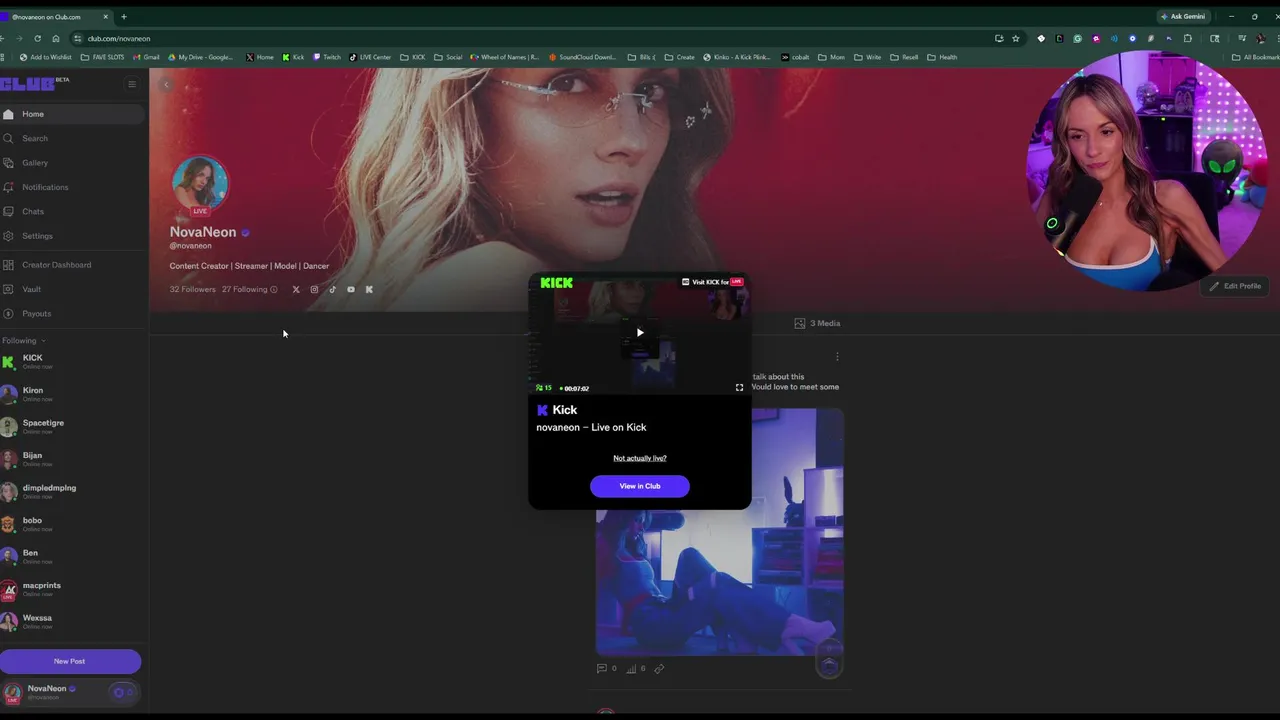Bookmark this page with the star icon

[x=1016, y=38]
